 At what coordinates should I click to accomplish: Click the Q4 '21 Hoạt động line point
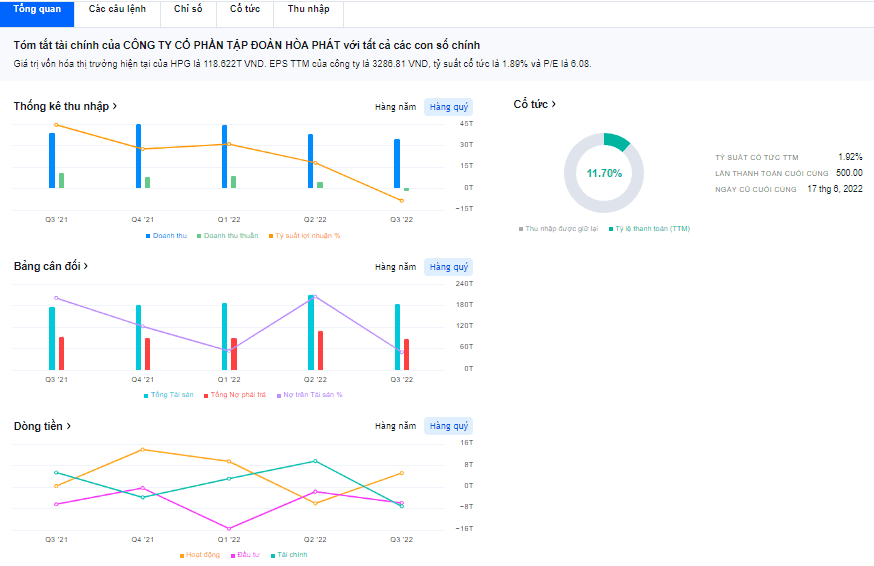pos(143,449)
